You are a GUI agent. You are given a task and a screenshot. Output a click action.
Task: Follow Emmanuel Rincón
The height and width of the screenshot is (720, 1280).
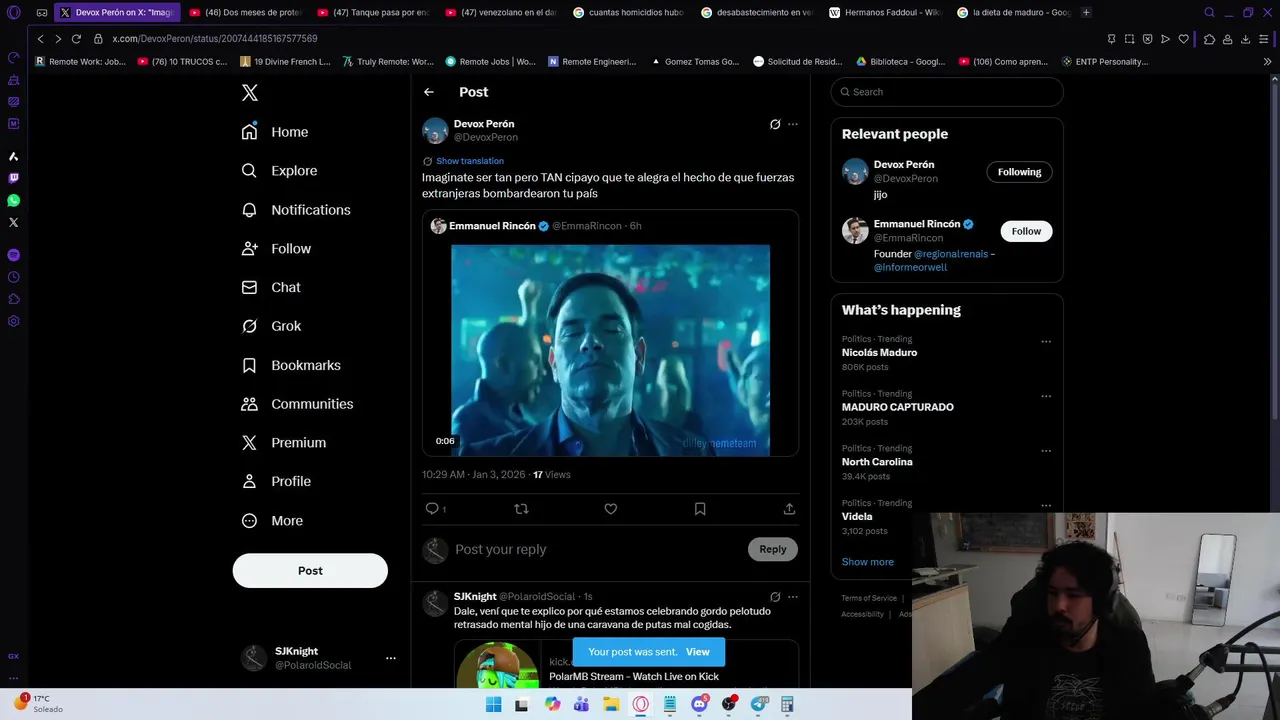(1026, 231)
